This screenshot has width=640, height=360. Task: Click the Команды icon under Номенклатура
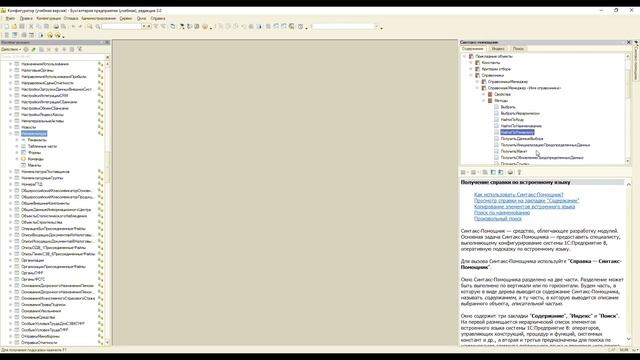point(24,159)
